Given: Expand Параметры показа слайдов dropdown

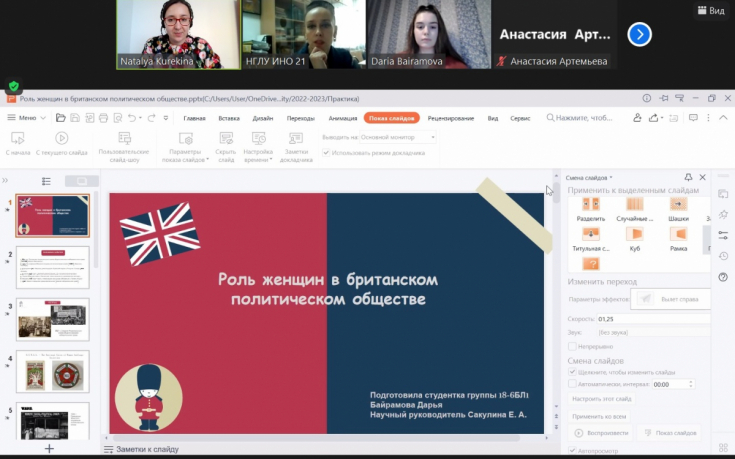Looking at the screenshot, I should 186,147.
